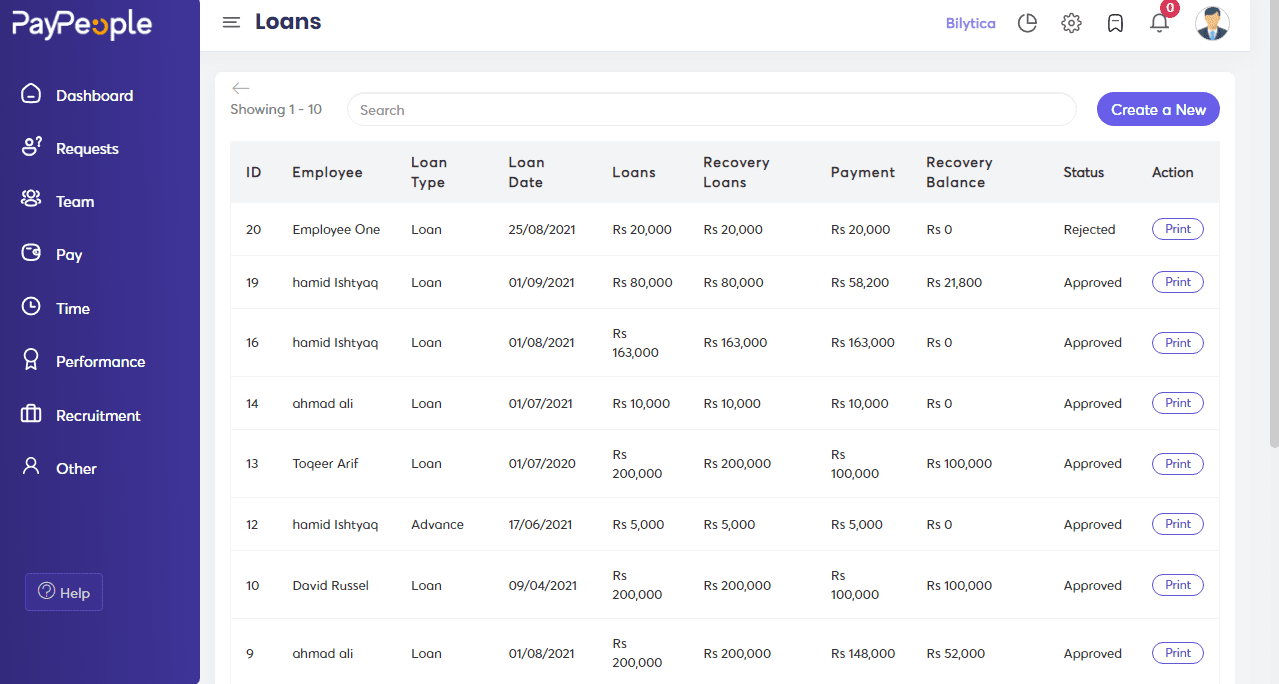Click the Recovery Balance column header

click(x=959, y=172)
